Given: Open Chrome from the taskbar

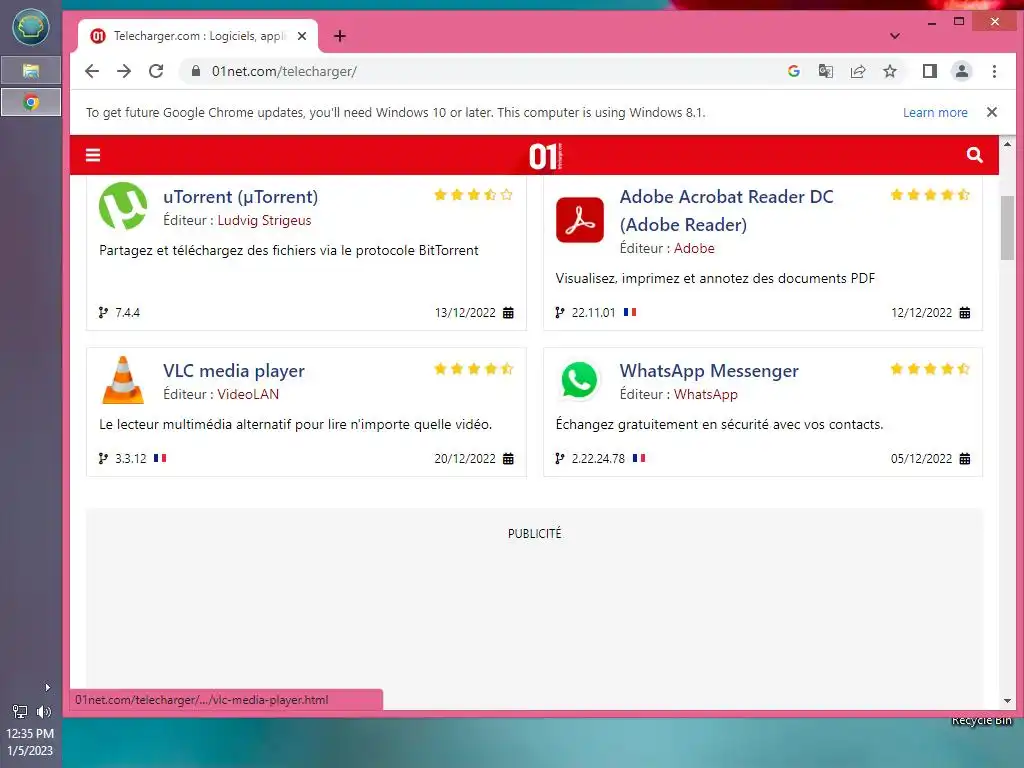Looking at the screenshot, I should (x=31, y=102).
